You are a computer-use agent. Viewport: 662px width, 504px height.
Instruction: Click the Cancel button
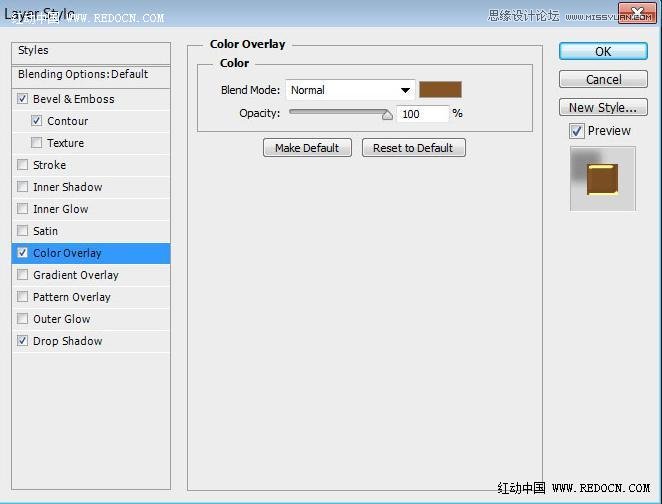tap(603, 79)
